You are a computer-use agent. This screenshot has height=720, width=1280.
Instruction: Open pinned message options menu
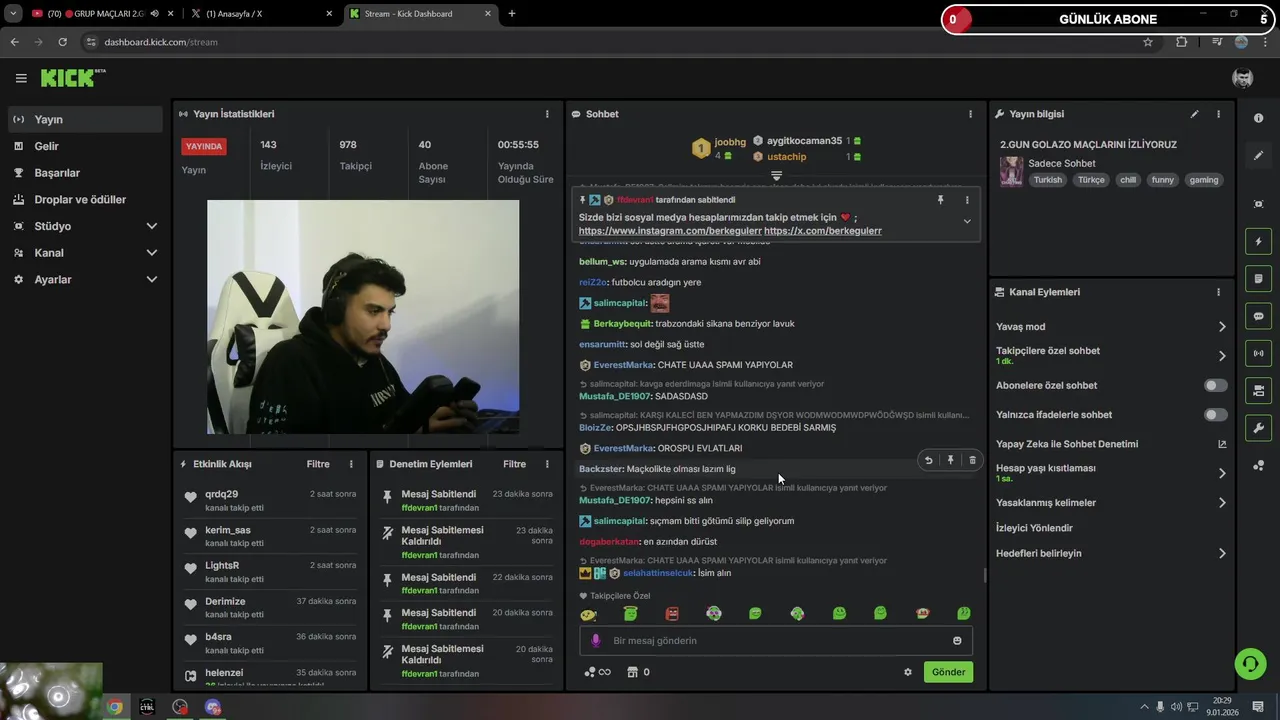coord(967,200)
